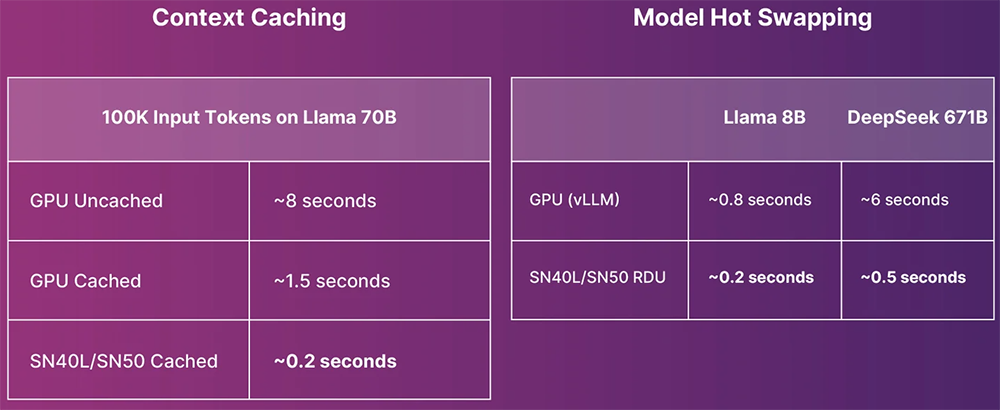Click the Context Caching heading
This screenshot has width=1000, height=410.
(248, 19)
